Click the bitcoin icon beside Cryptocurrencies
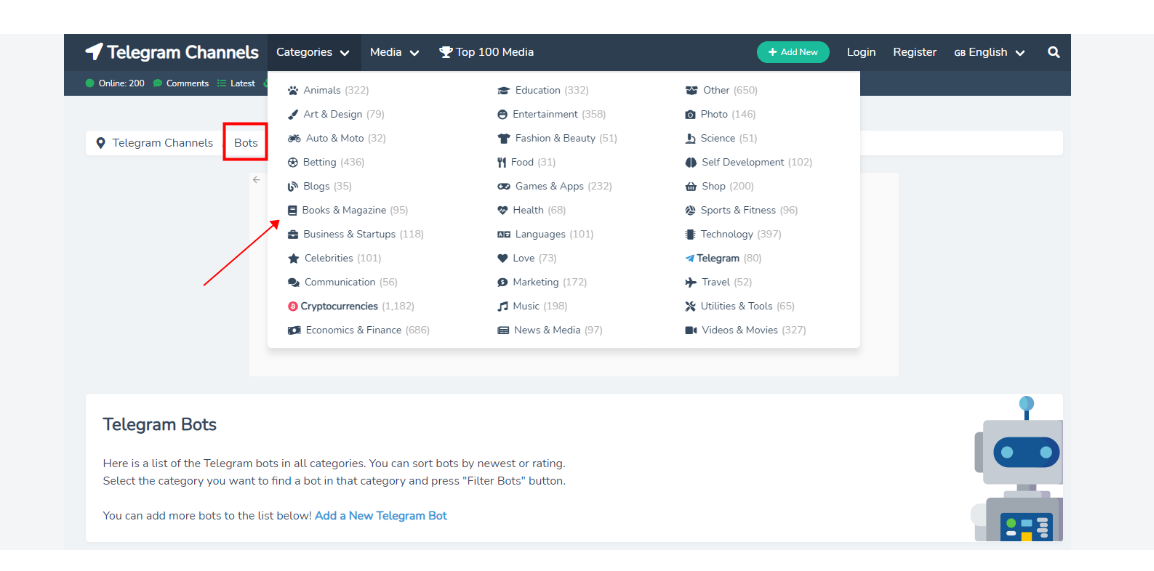Screen dimensions: 1154x571 point(293,306)
